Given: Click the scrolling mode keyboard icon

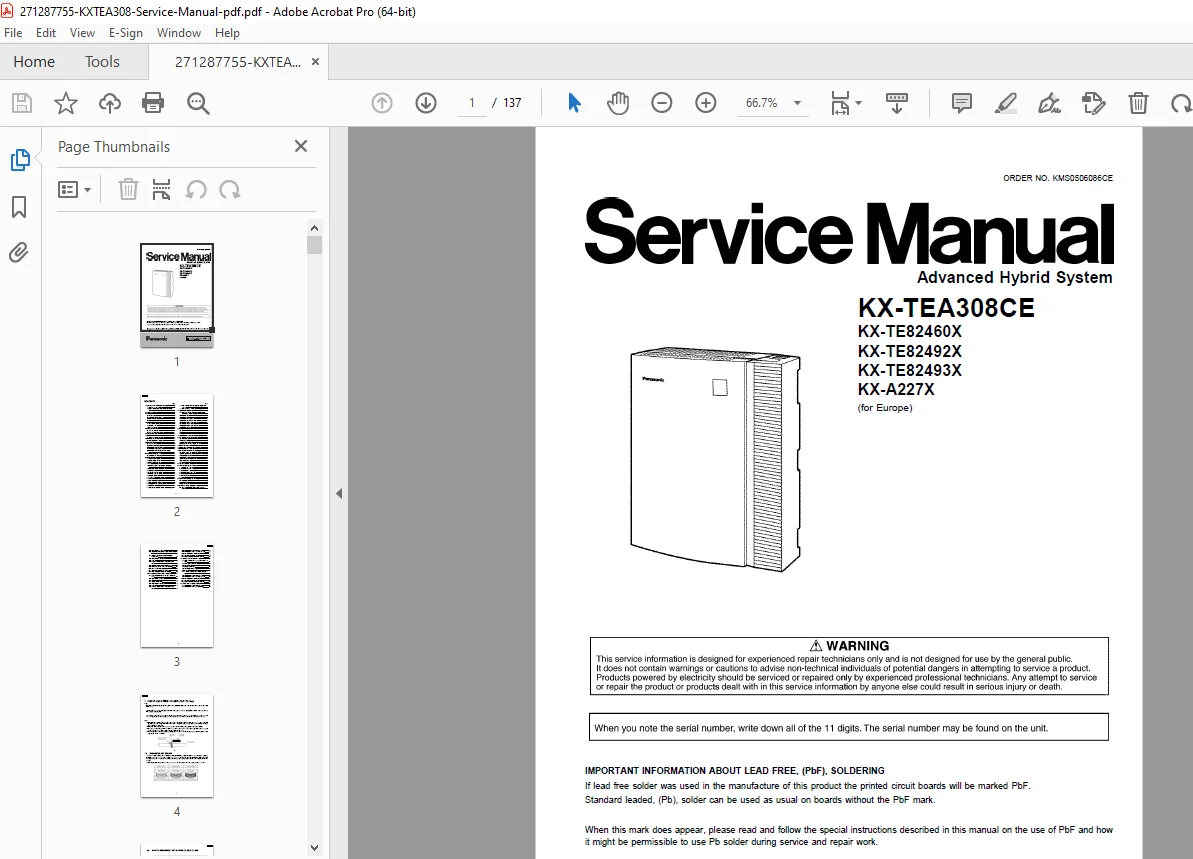Looking at the screenshot, I should (897, 103).
